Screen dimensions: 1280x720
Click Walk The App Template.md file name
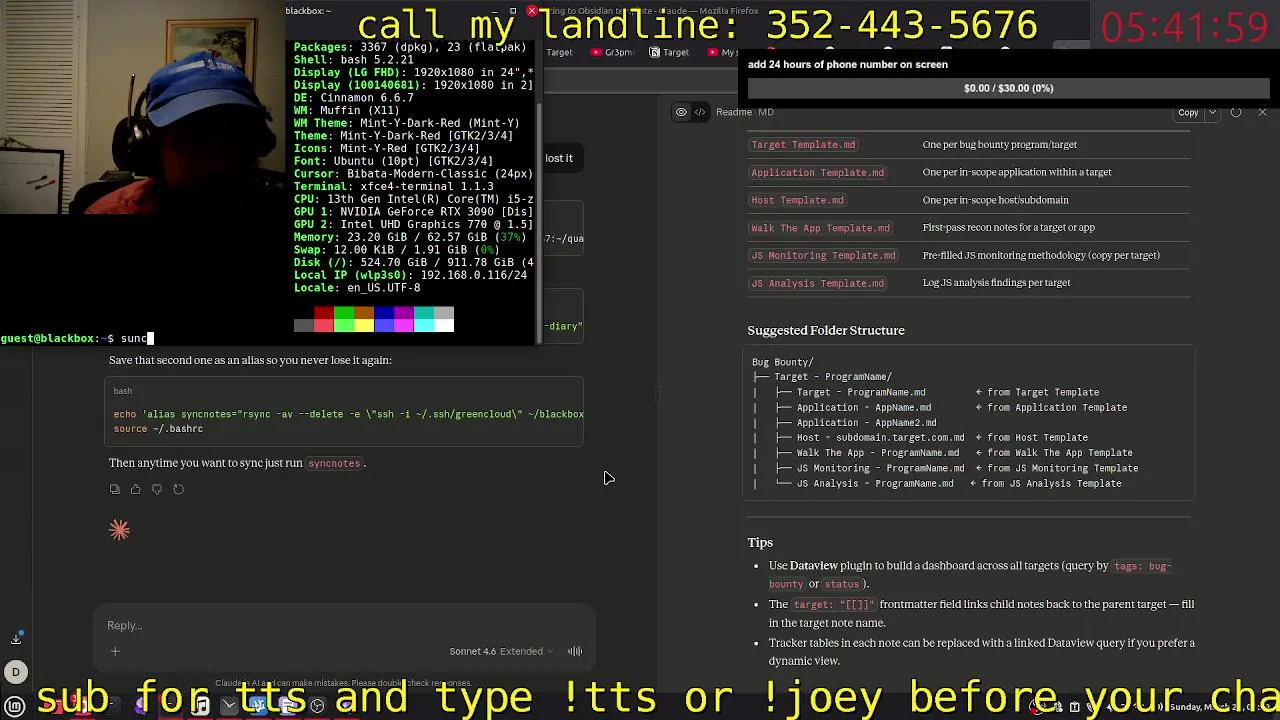click(820, 228)
